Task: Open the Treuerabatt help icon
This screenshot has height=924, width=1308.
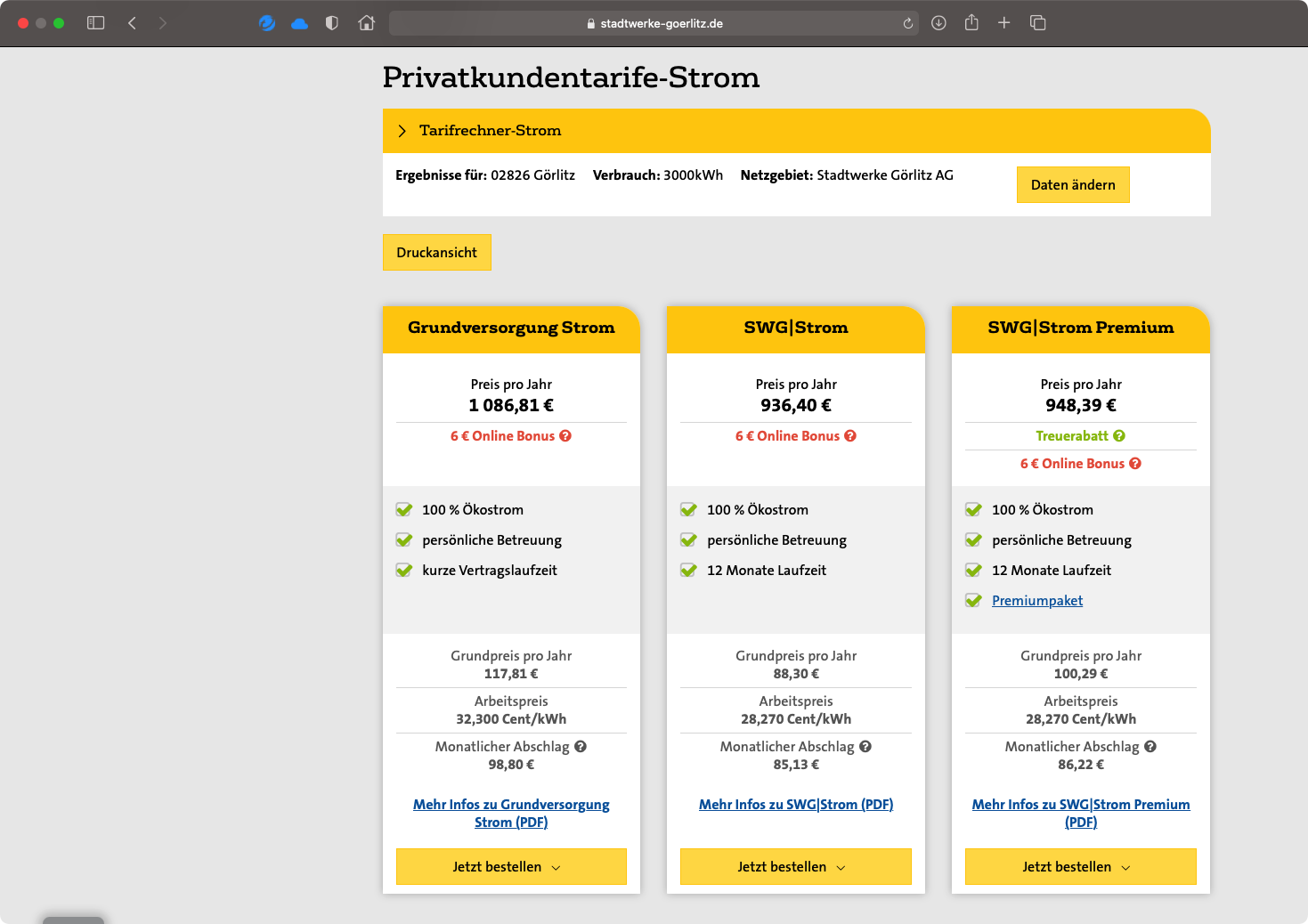Action: point(1119,436)
